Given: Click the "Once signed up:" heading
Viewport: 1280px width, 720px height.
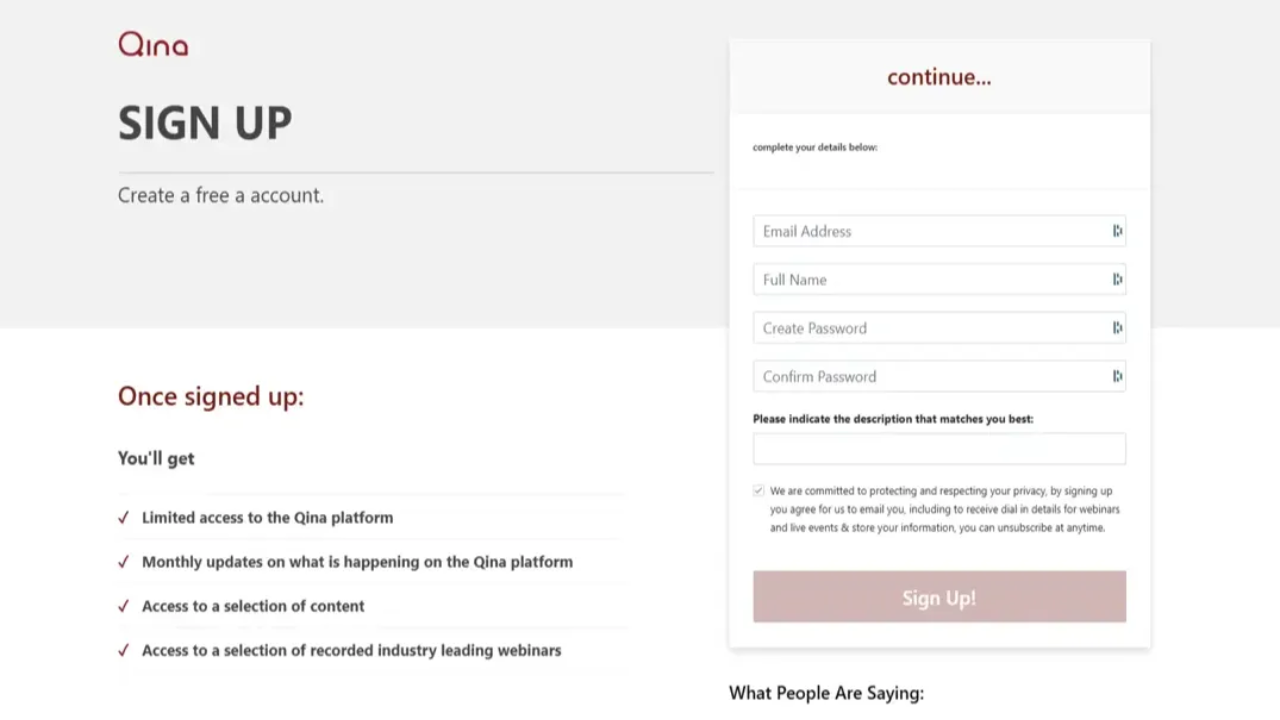Looking at the screenshot, I should [211, 396].
